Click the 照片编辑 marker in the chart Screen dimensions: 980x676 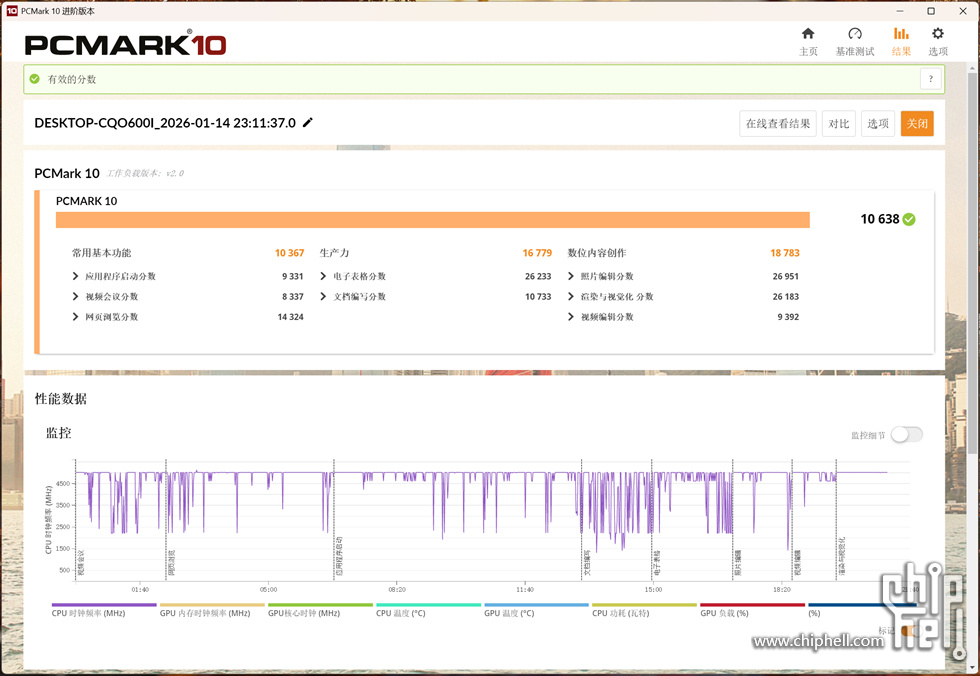[x=738, y=562]
